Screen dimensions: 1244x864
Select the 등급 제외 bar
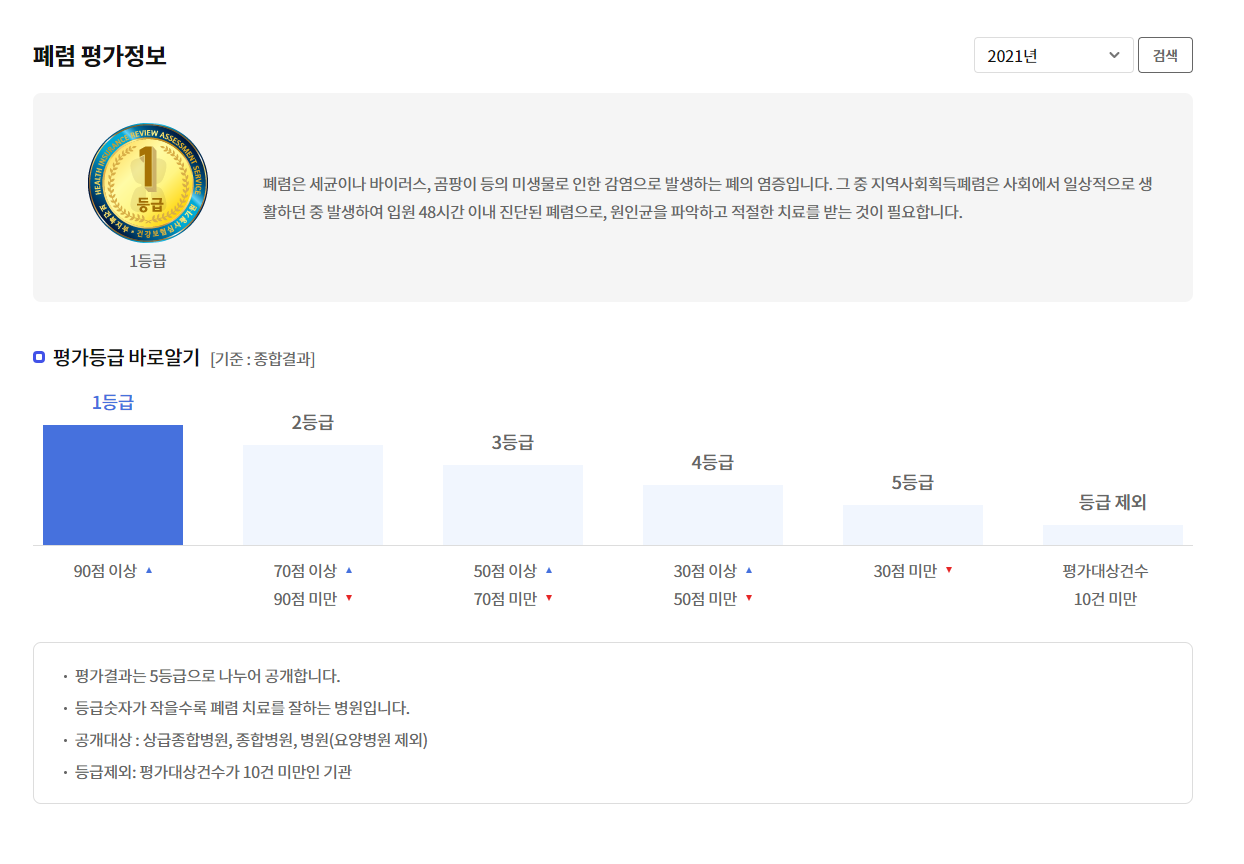pyautogui.click(x=1113, y=535)
